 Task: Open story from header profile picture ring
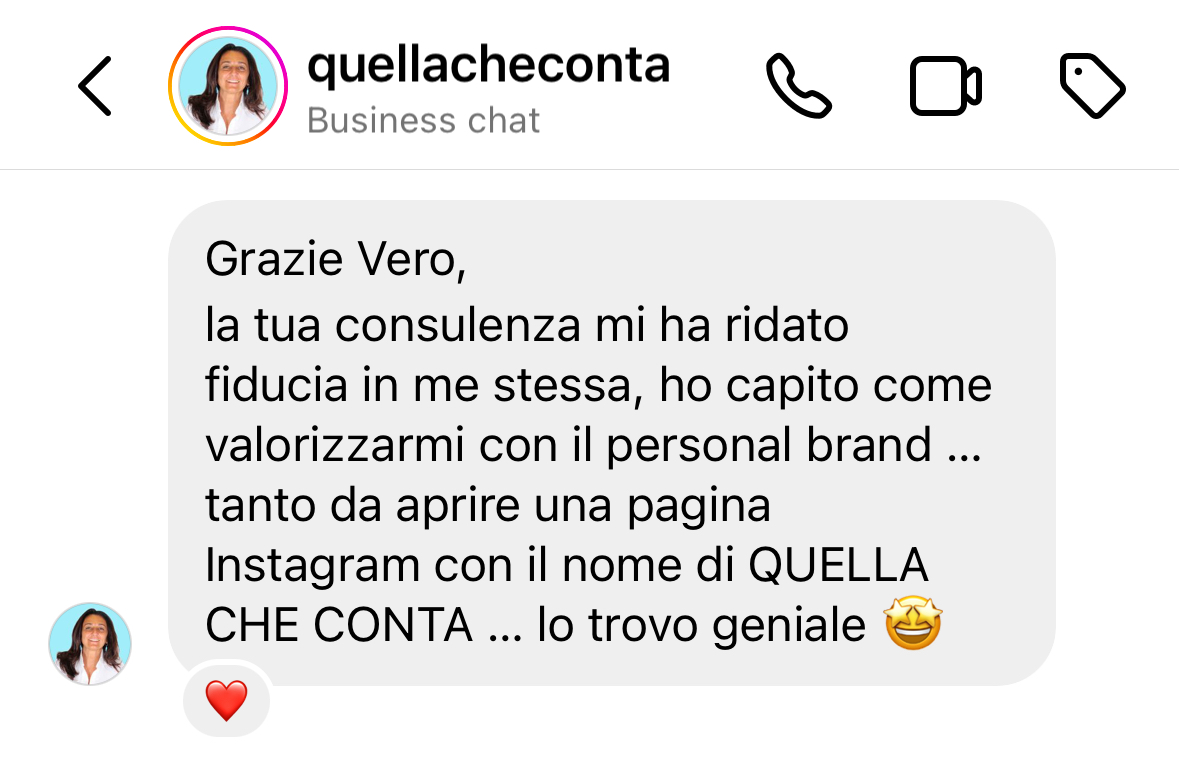pos(228,86)
